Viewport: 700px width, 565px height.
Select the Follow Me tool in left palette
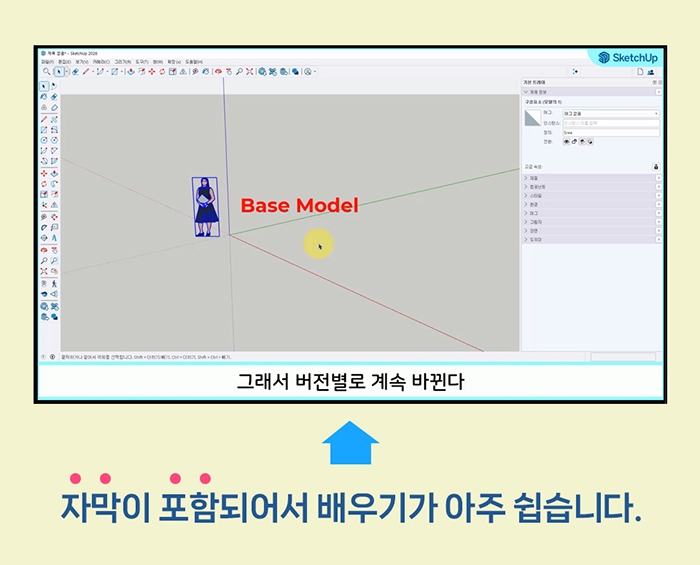pyautogui.click(x=54, y=183)
